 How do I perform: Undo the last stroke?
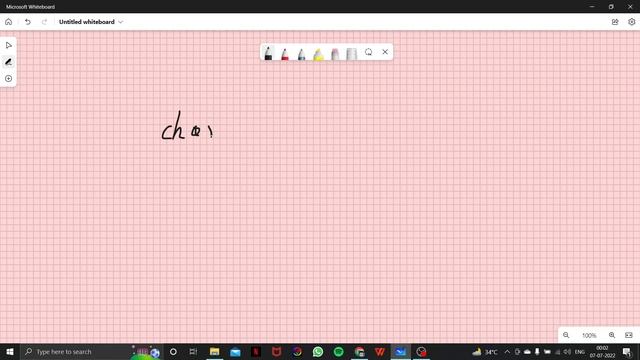[27, 22]
